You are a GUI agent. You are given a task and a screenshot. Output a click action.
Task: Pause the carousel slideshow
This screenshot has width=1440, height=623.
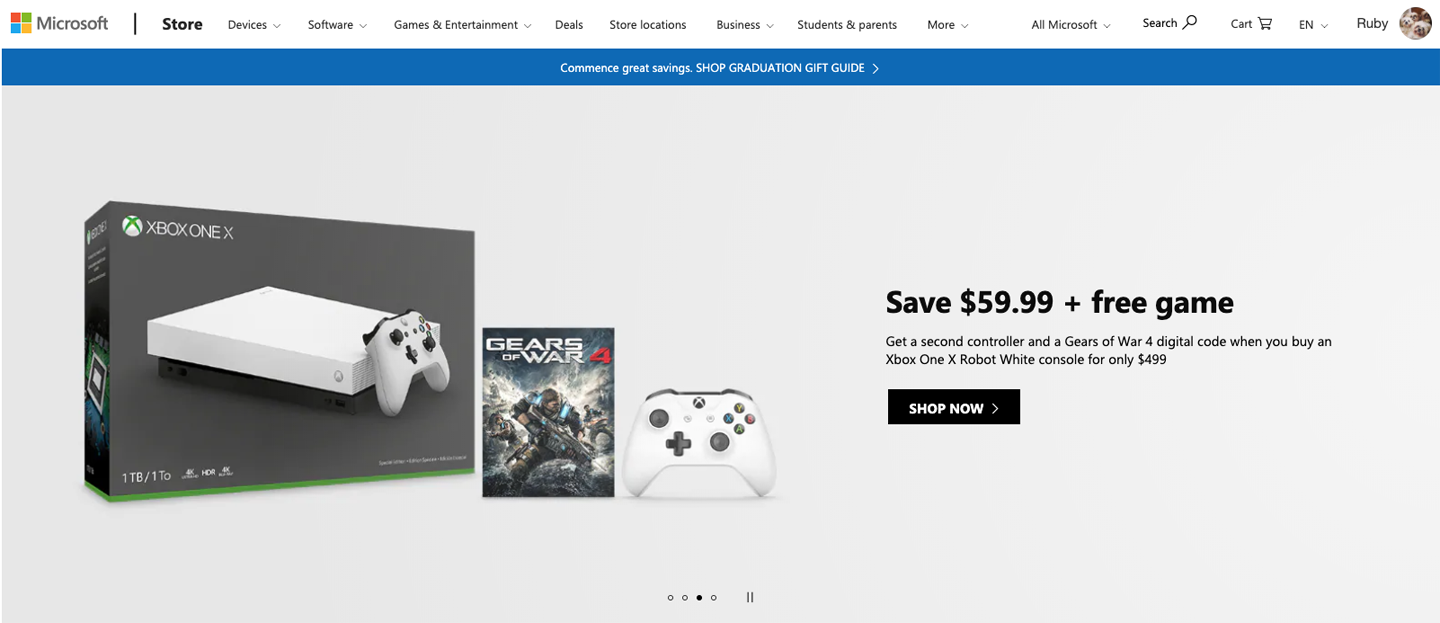point(750,597)
